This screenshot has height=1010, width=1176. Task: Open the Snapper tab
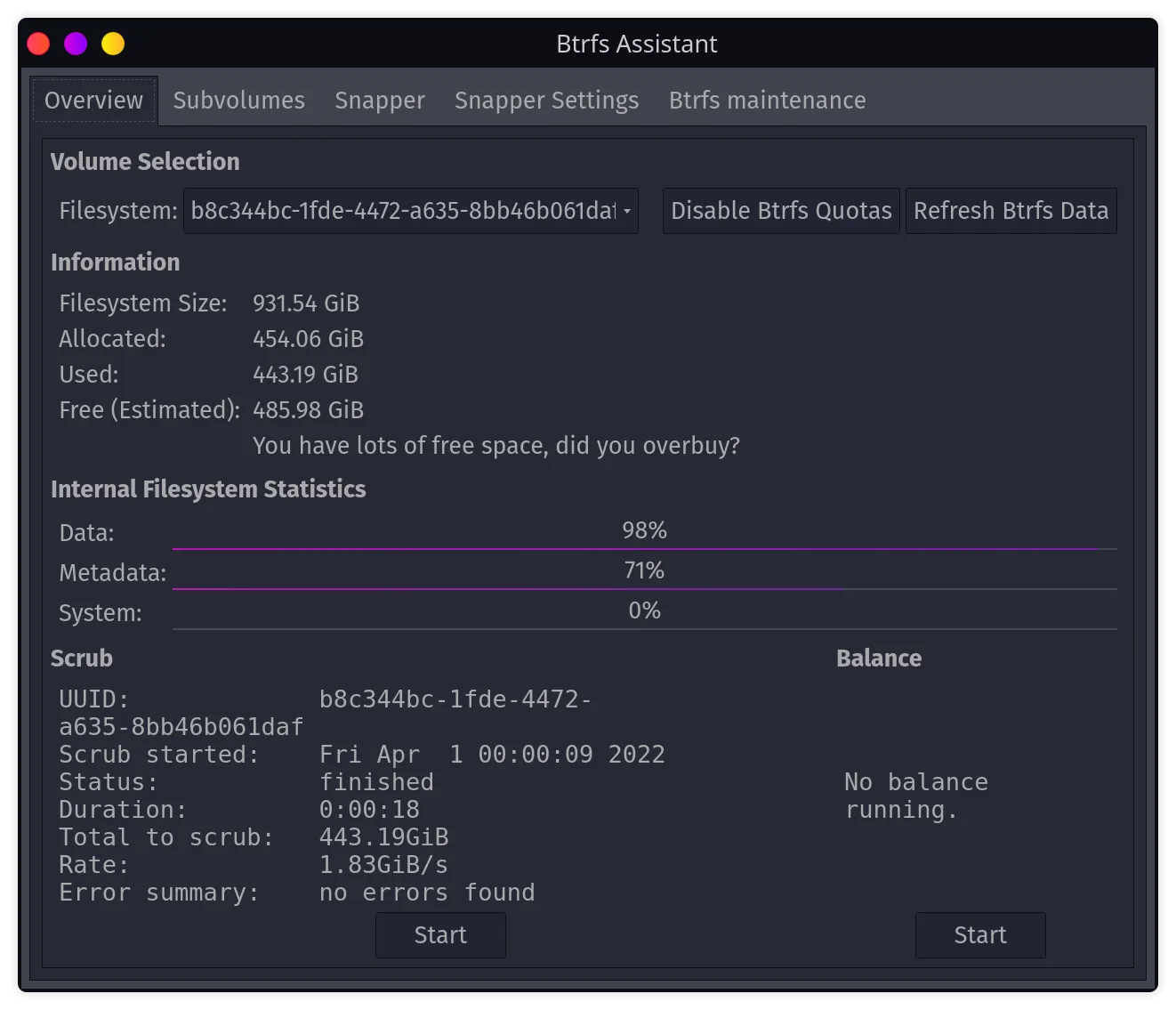coord(380,101)
